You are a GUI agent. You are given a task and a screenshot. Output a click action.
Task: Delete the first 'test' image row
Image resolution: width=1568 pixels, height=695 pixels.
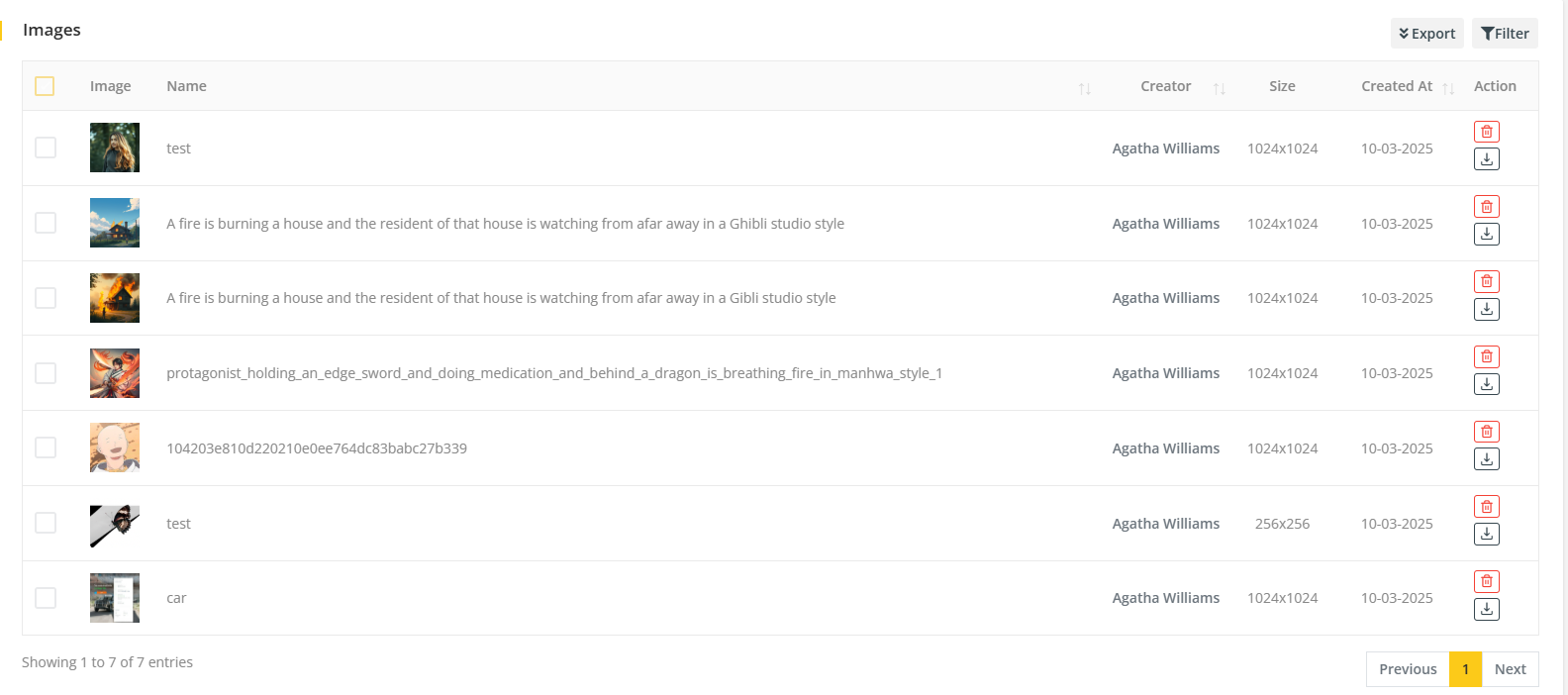pyautogui.click(x=1486, y=132)
